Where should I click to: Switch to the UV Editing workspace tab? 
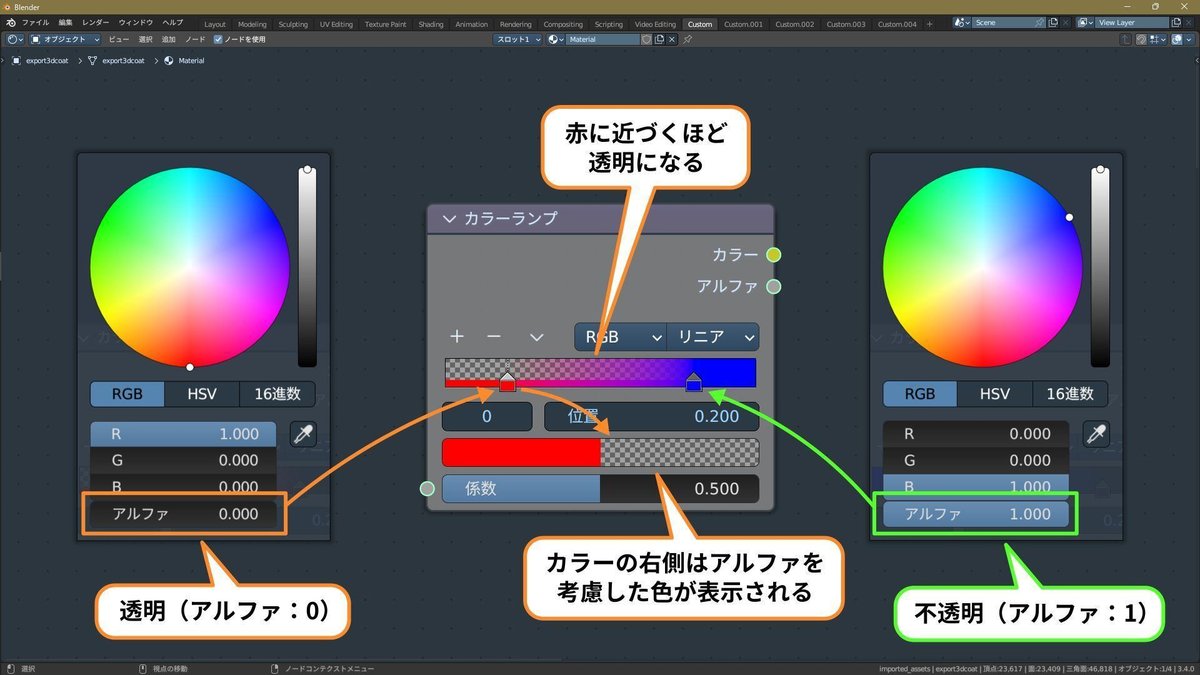click(336, 23)
